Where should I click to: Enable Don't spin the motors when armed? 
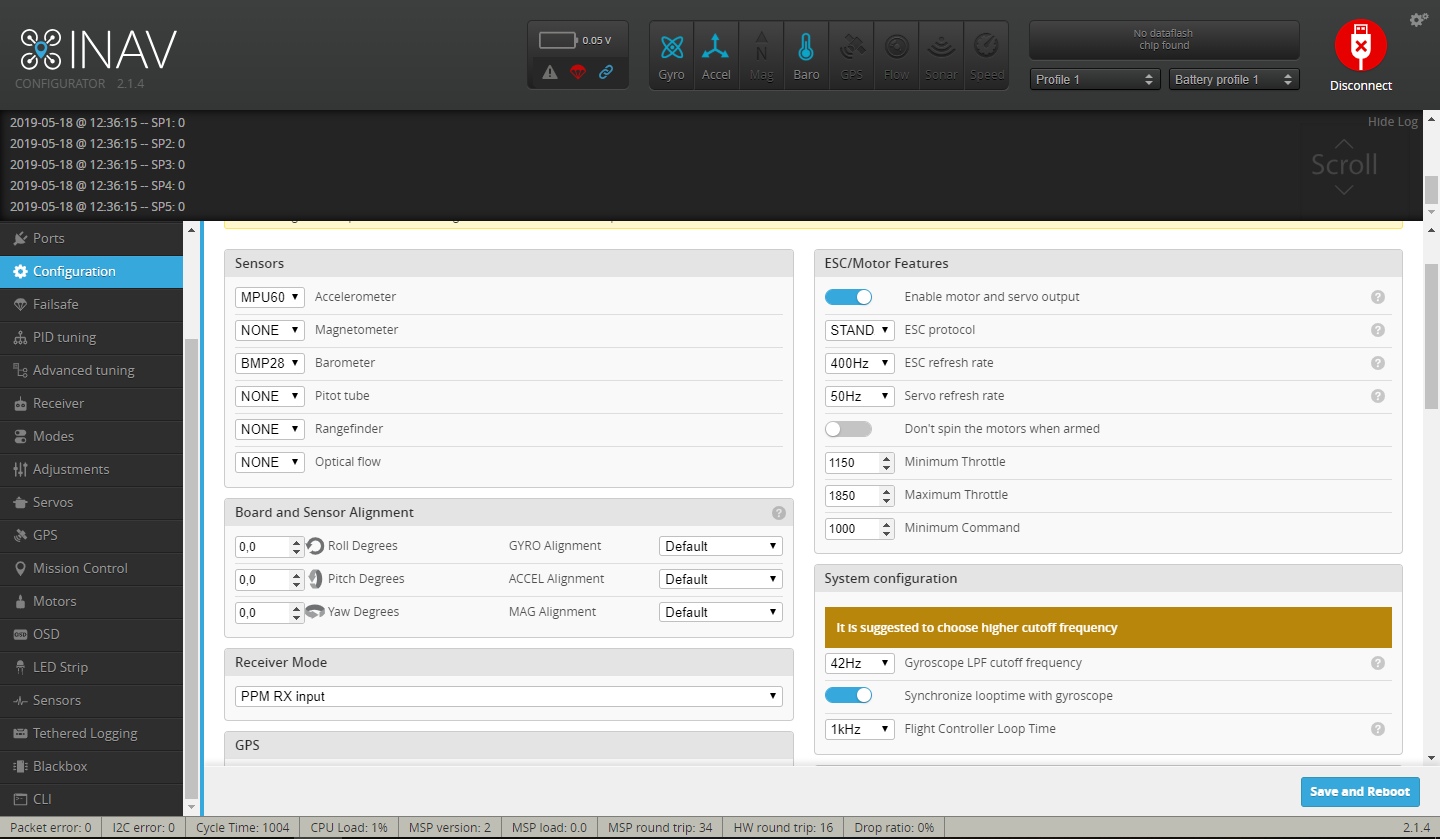(x=848, y=429)
